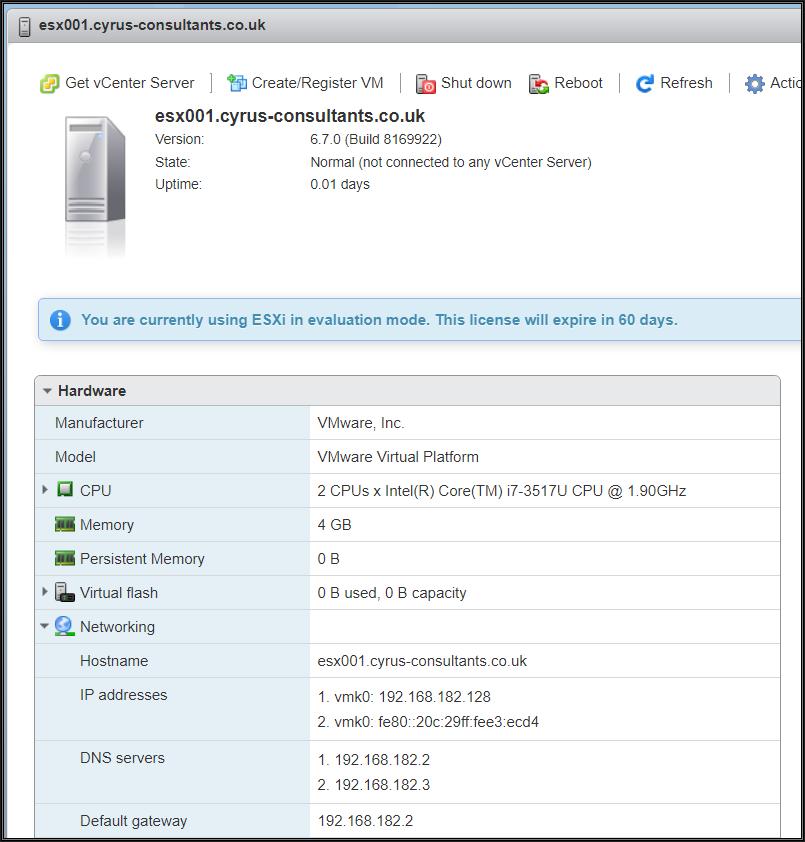This screenshot has height=842, width=805.
Task: Click IP address vmk0: 192.168.182.128
Action: [x=404, y=697]
